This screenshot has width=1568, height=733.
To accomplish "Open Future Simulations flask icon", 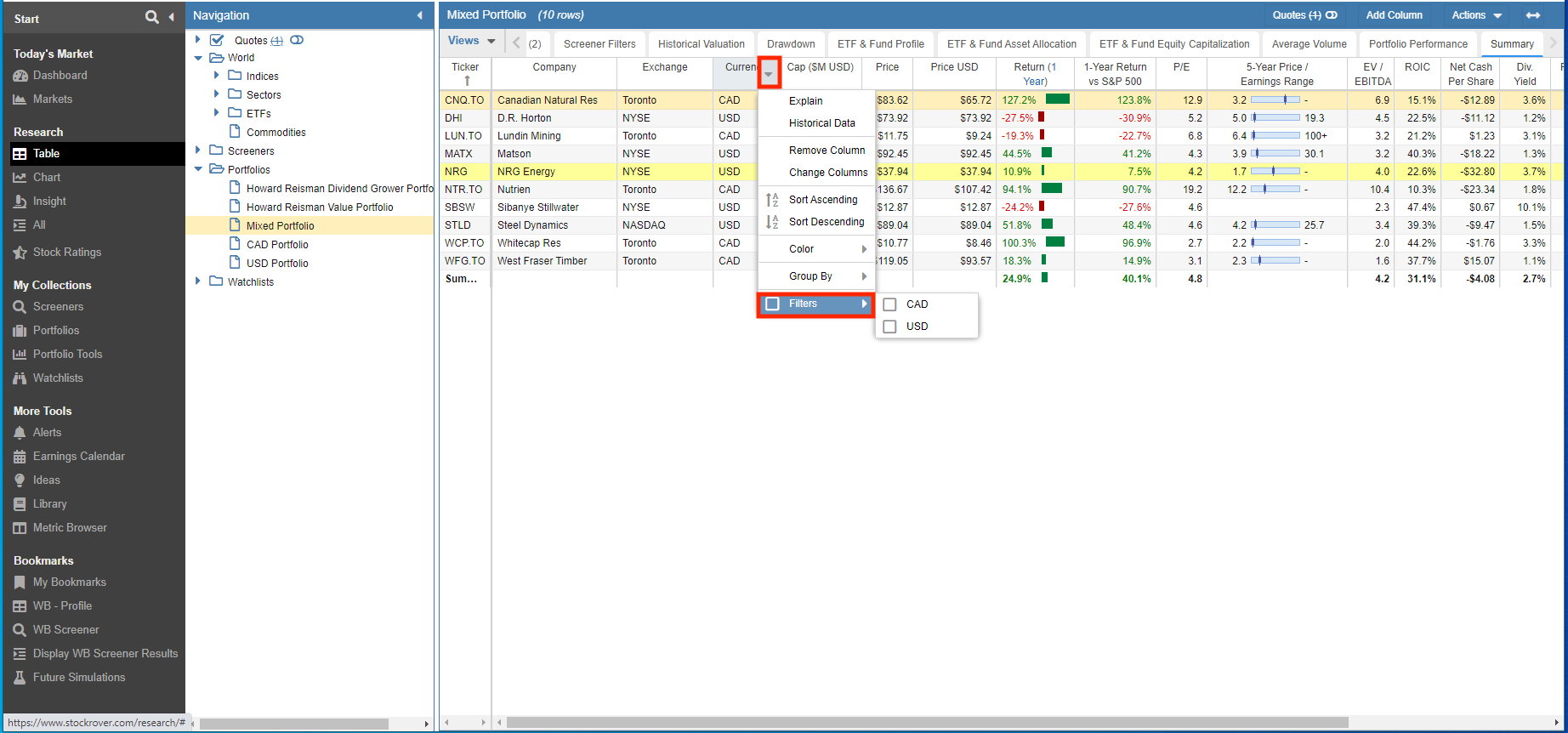I will pos(20,678).
